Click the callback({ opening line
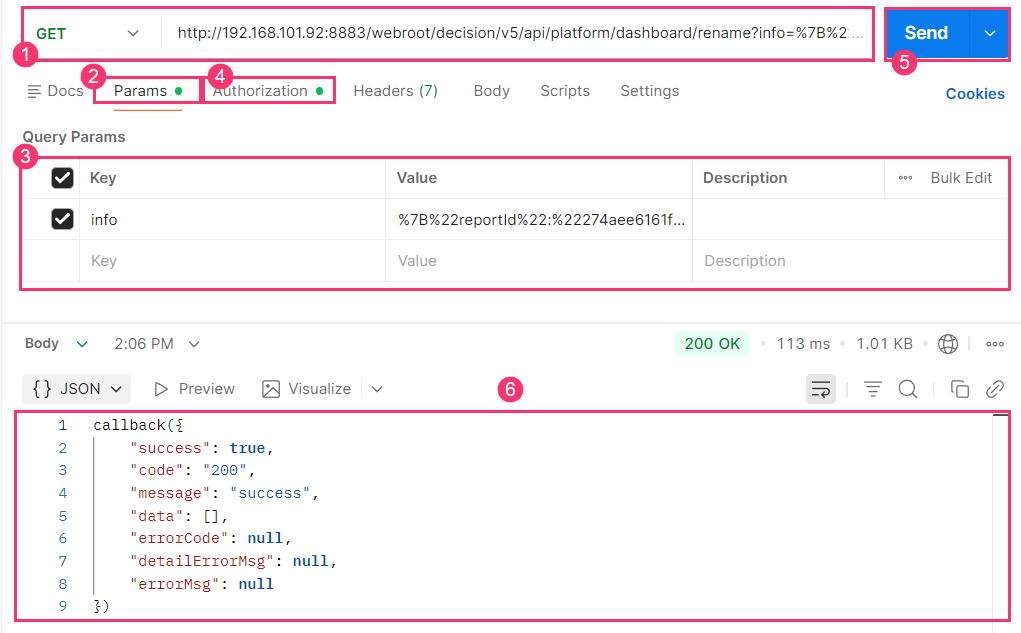Screen dimensions: 1021x633 [x=138, y=425]
